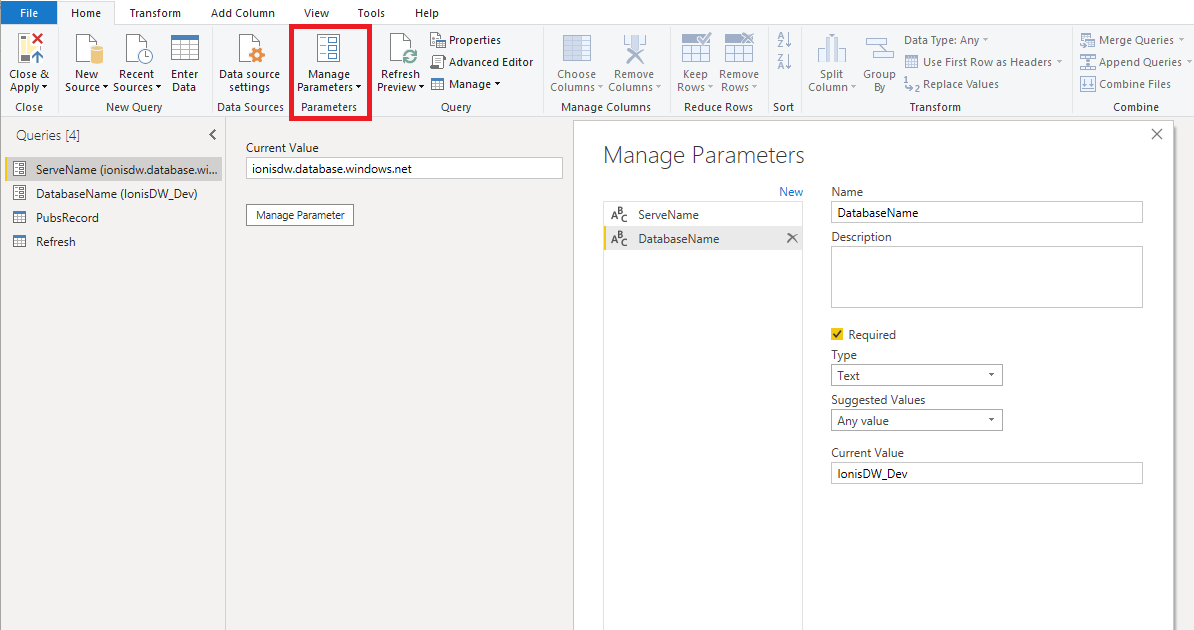Viewport: 1194px width, 630px height.
Task: Open the Tools menu
Action: pyautogui.click(x=371, y=13)
